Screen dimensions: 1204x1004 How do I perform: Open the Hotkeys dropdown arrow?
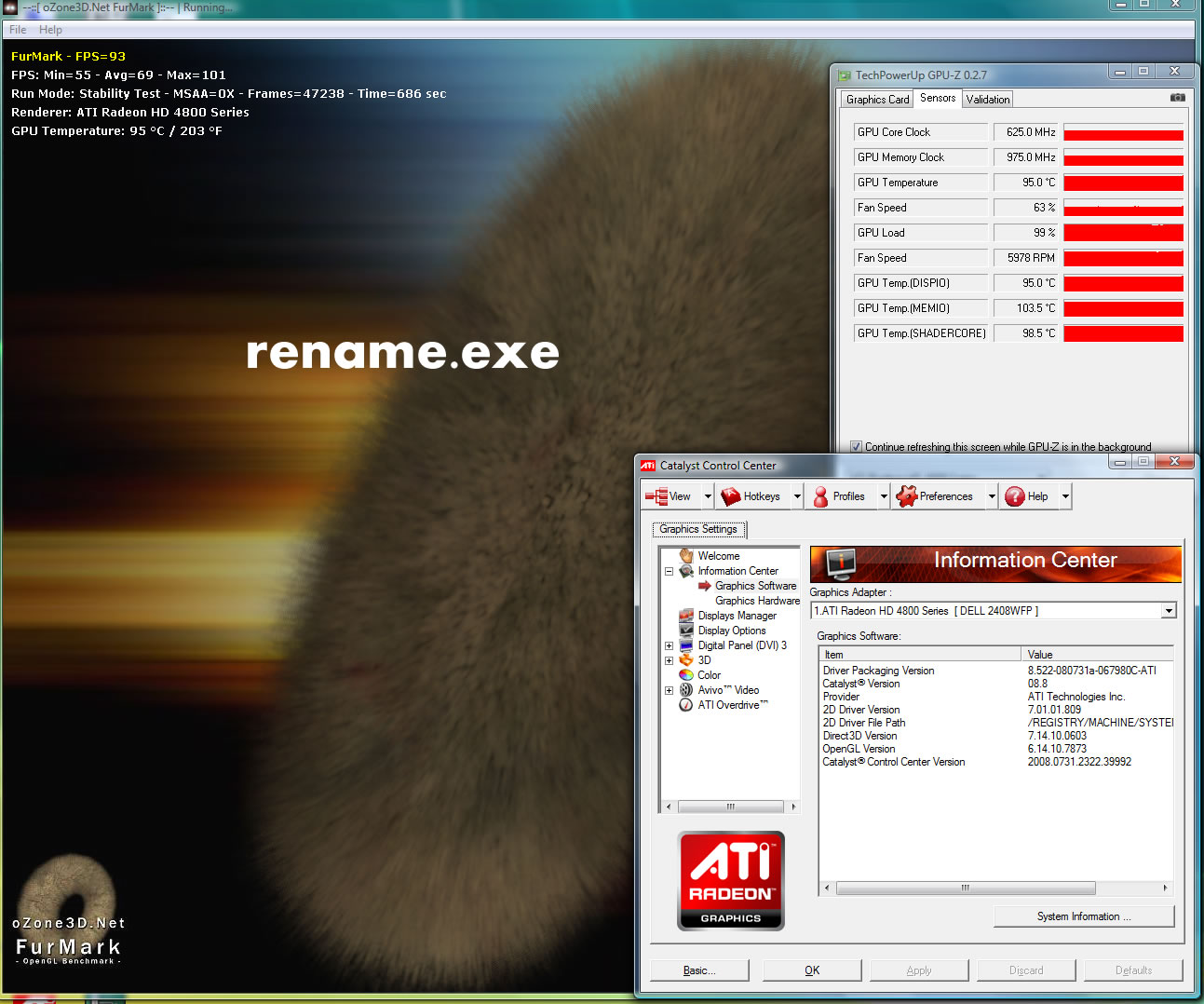[x=797, y=496]
